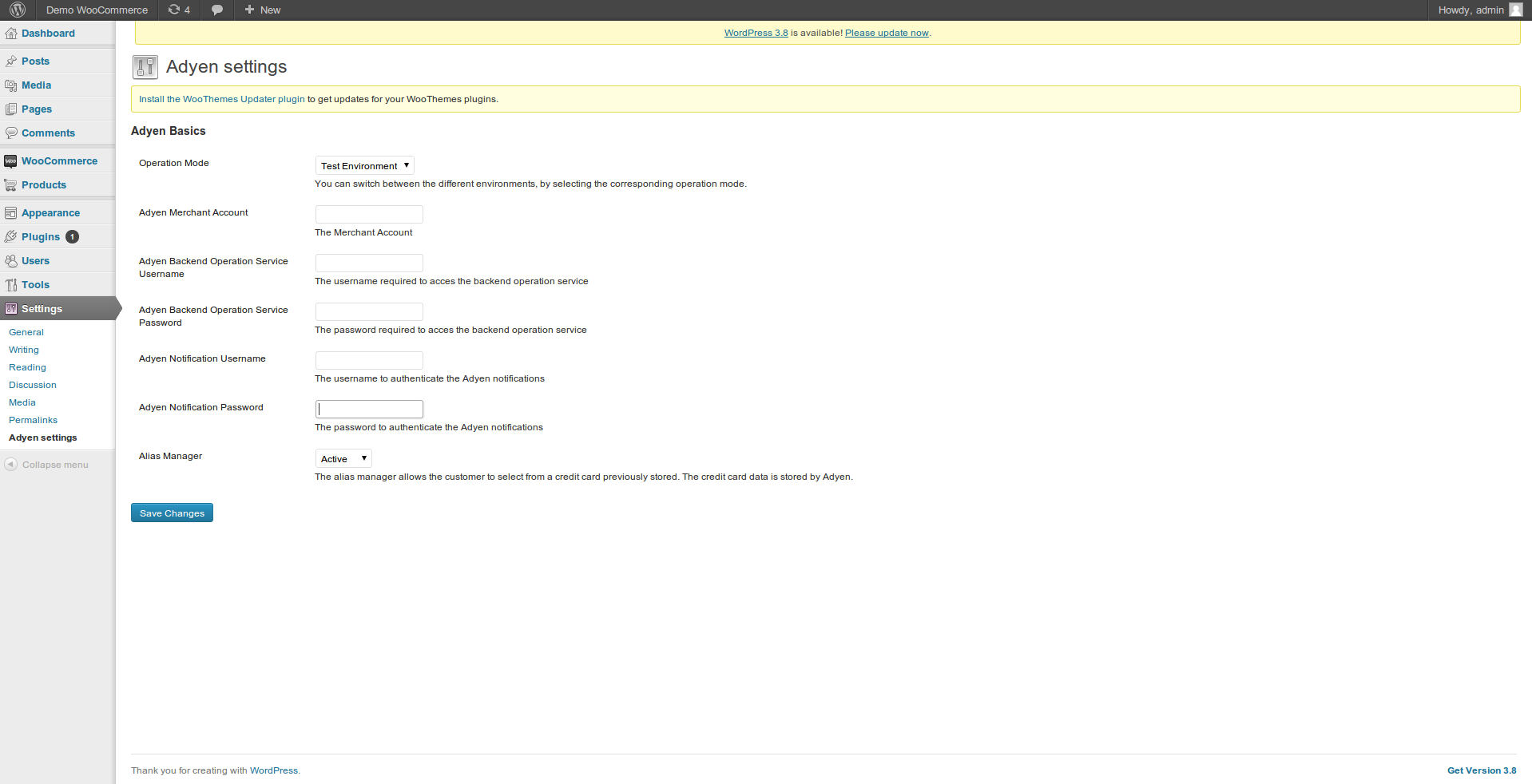The width and height of the screenshot is (1532, 784).
Task: Go to General settings submenu
Action: pyautogui.click(x=26, y=332)
